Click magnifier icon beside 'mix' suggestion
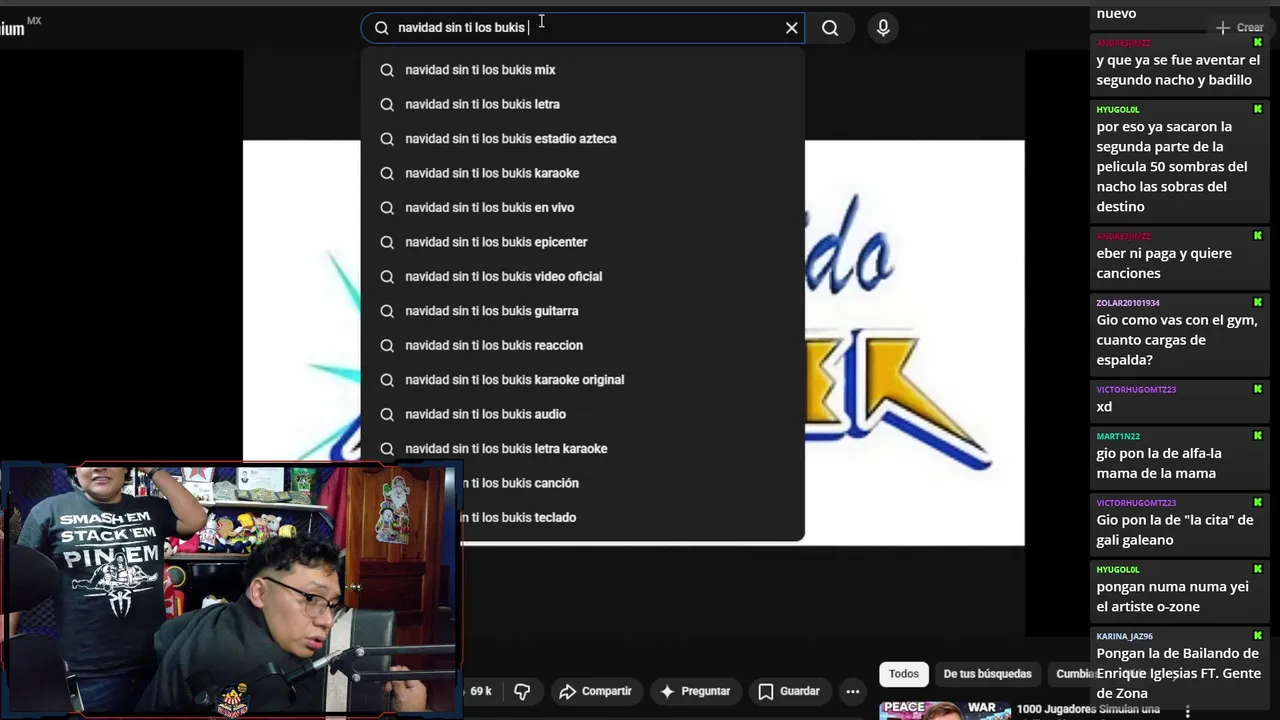This screenshot has height=720, width=1280. (x=387, y=70)
